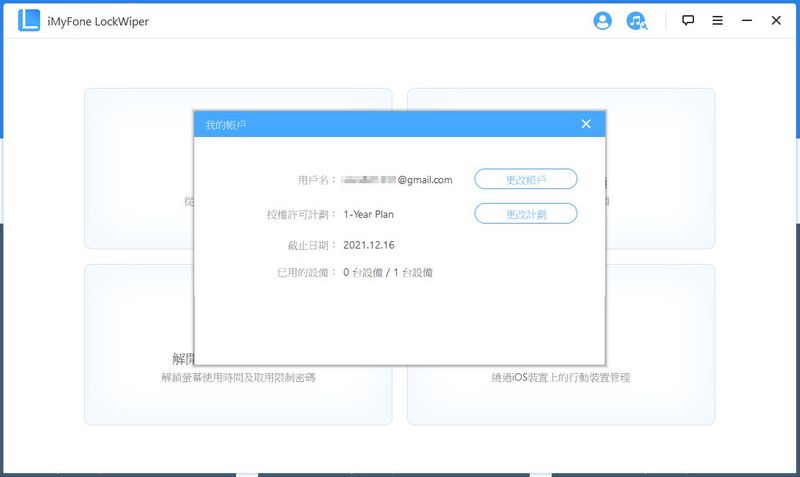Click the 繞過iOS裝置上的行動裝置管理 card text

pos(561,378)
